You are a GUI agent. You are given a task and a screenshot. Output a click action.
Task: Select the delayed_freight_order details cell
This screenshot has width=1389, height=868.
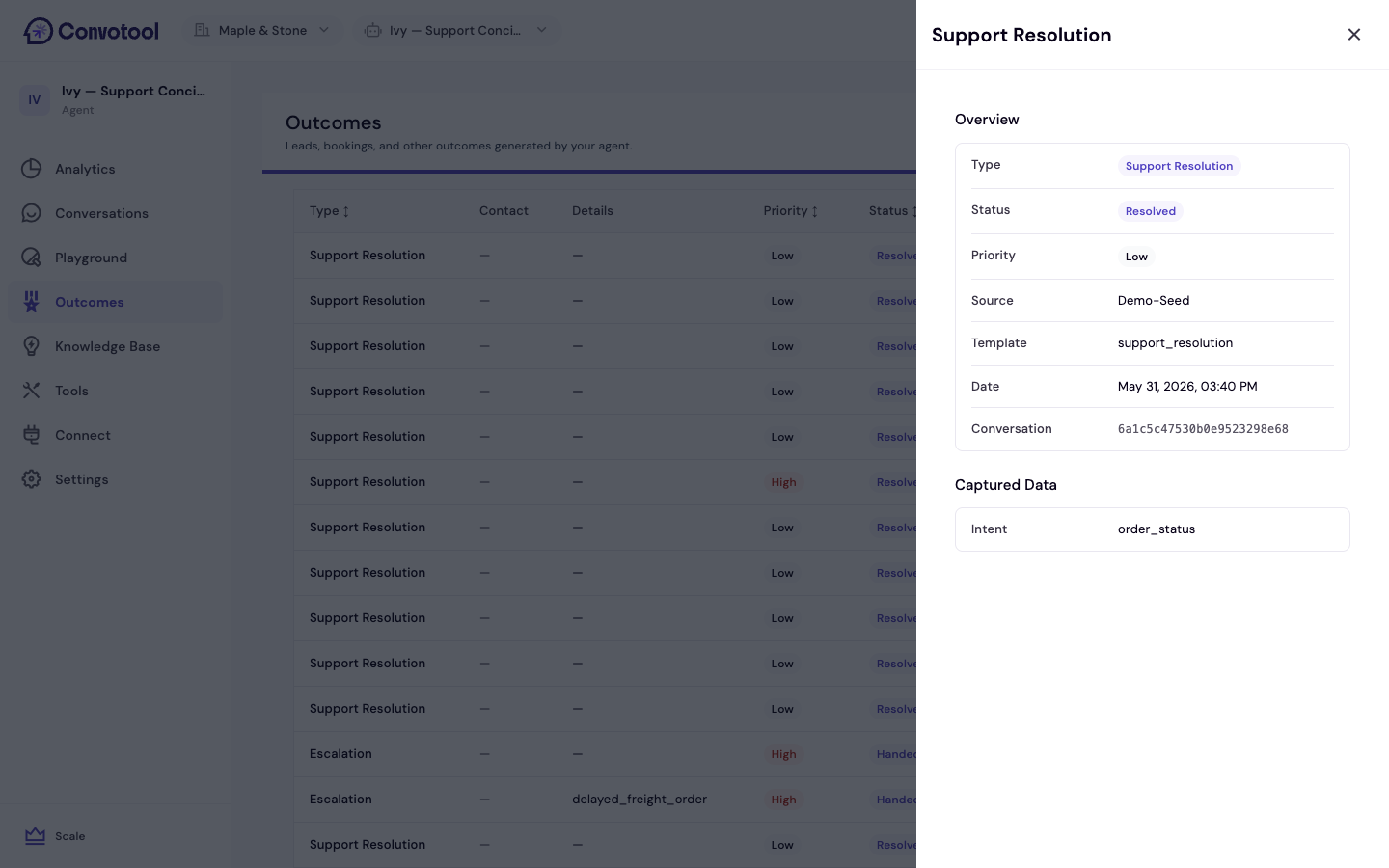click(640, 800)
